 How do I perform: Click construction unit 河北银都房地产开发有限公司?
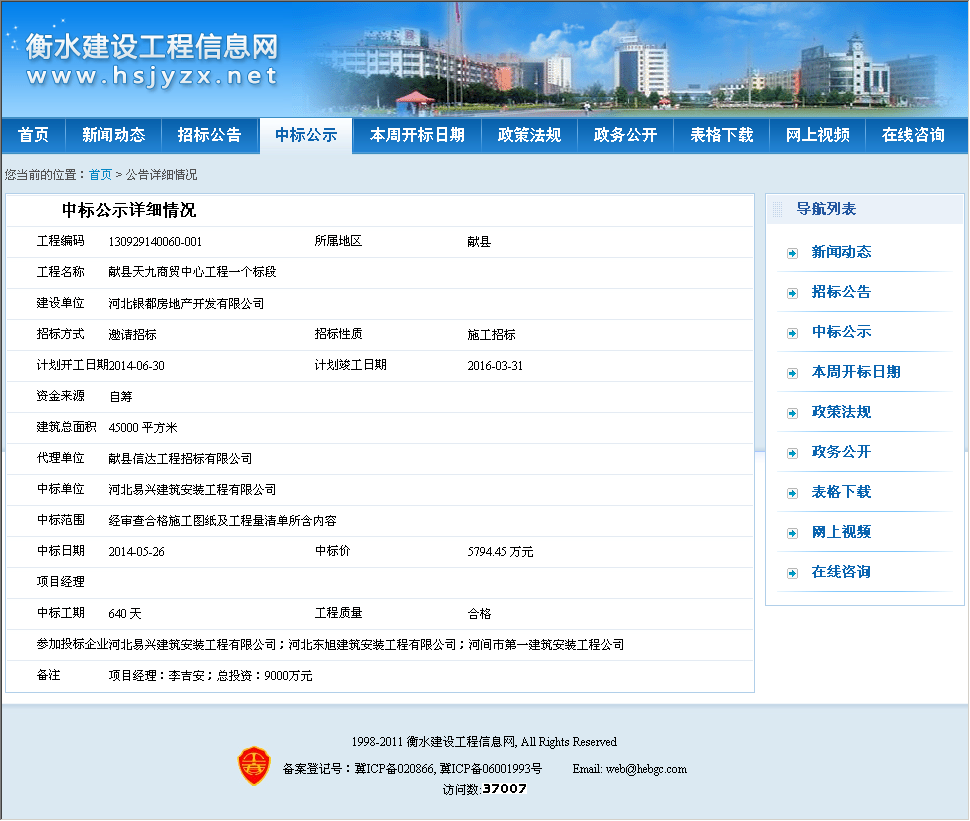point(186,304)
